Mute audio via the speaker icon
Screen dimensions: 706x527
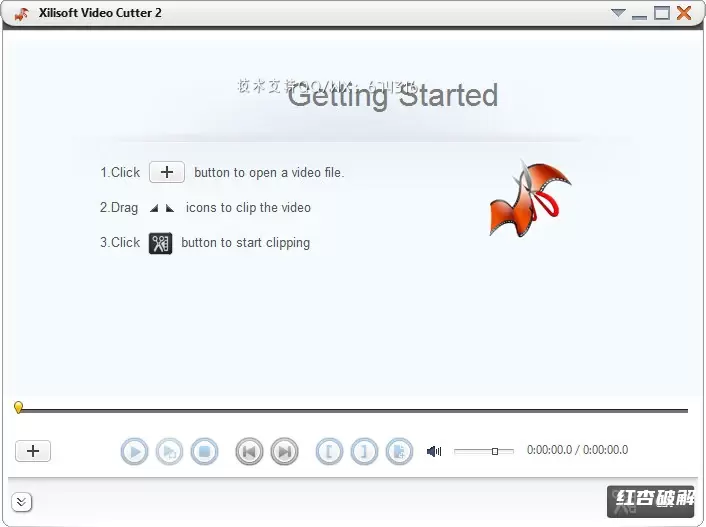click(x=434, y=451)
